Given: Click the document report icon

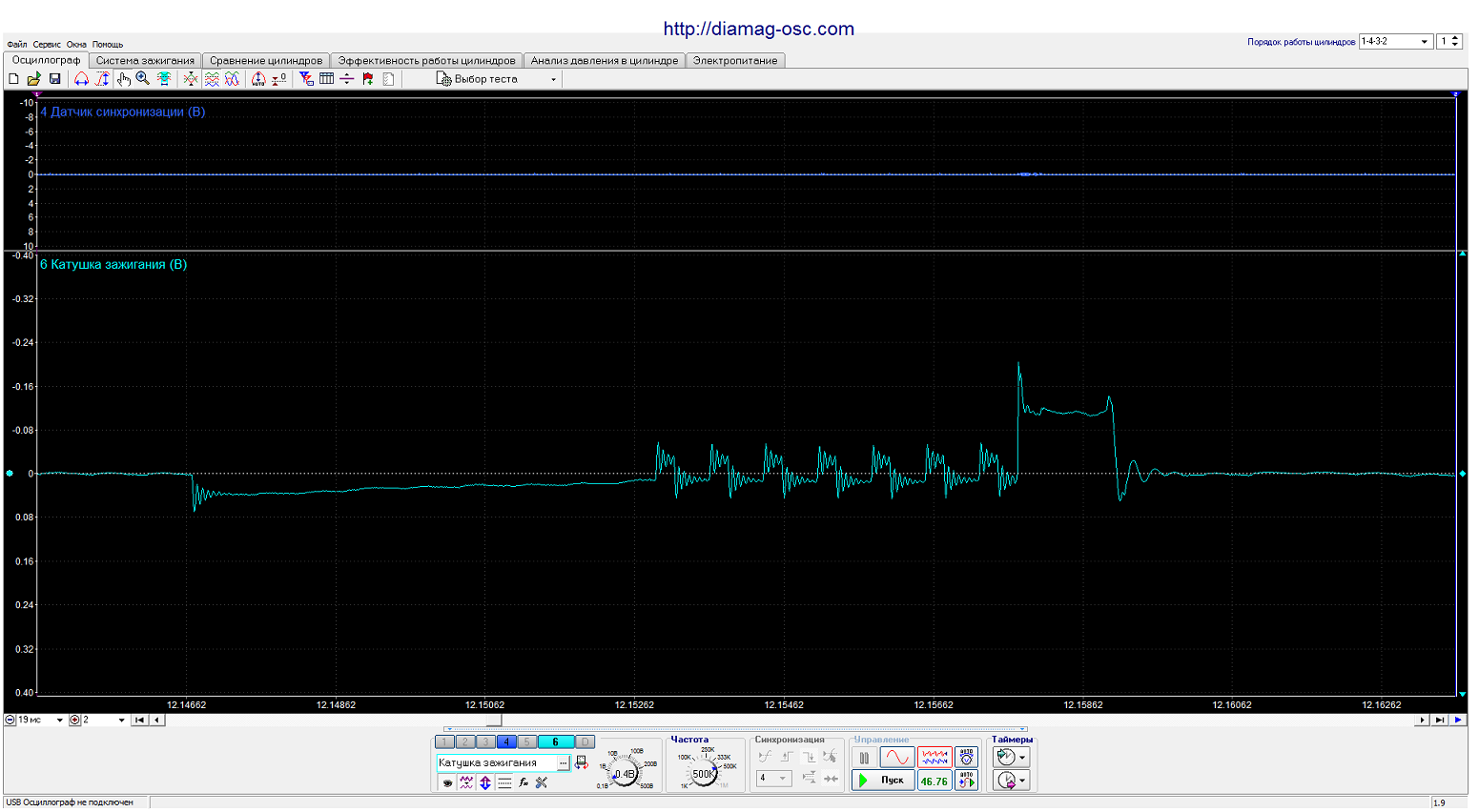Looking at the screenshot, I should [388, 79].
